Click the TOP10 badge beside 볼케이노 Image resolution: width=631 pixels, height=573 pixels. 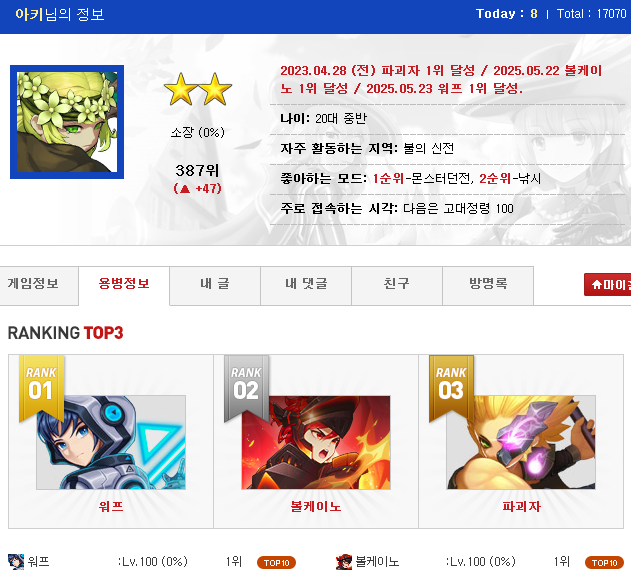tap(604, 563)
